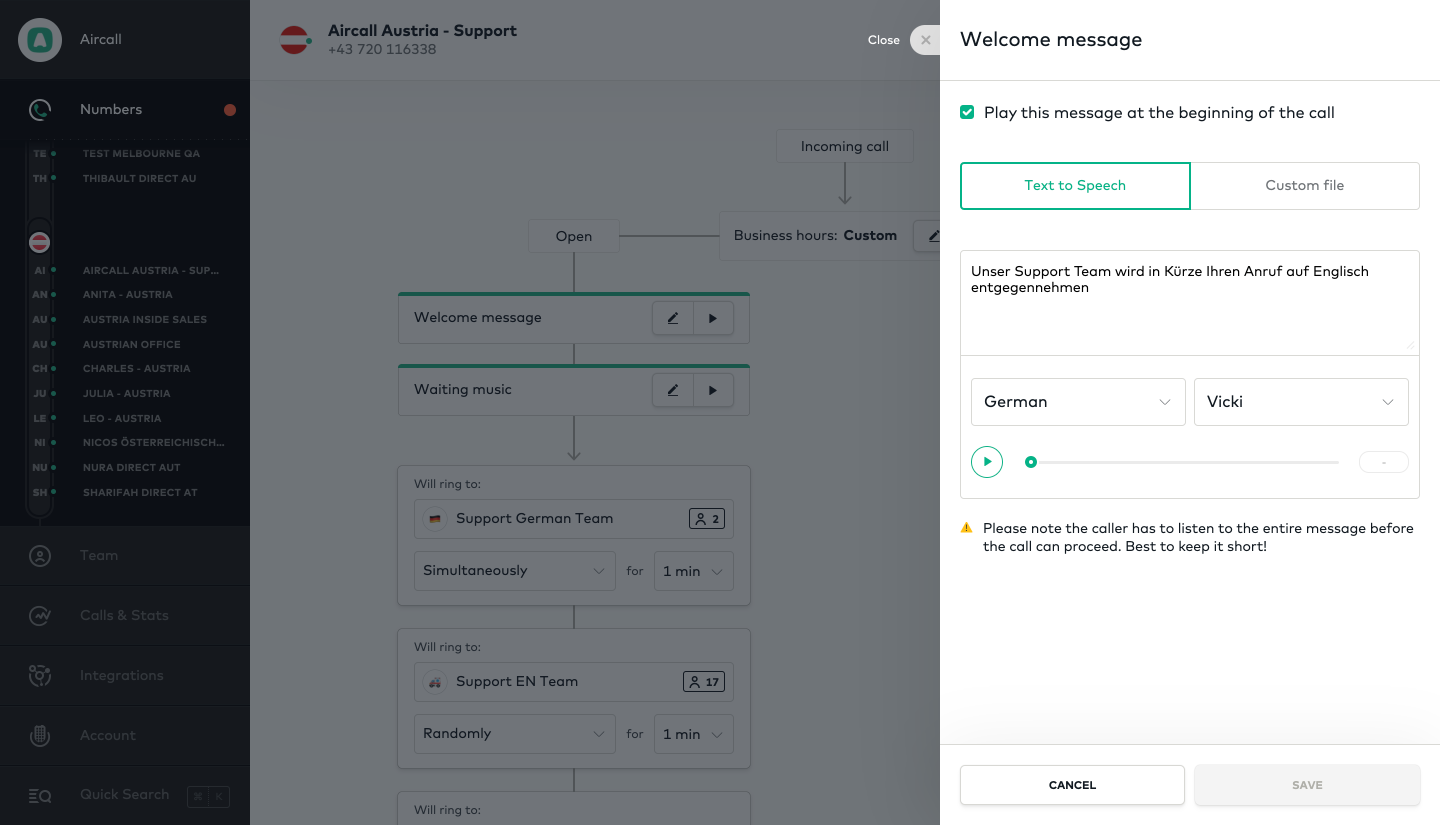Click the audio progress slider handle
The width and height of the screenshot is (1440, 825).
1031,462
